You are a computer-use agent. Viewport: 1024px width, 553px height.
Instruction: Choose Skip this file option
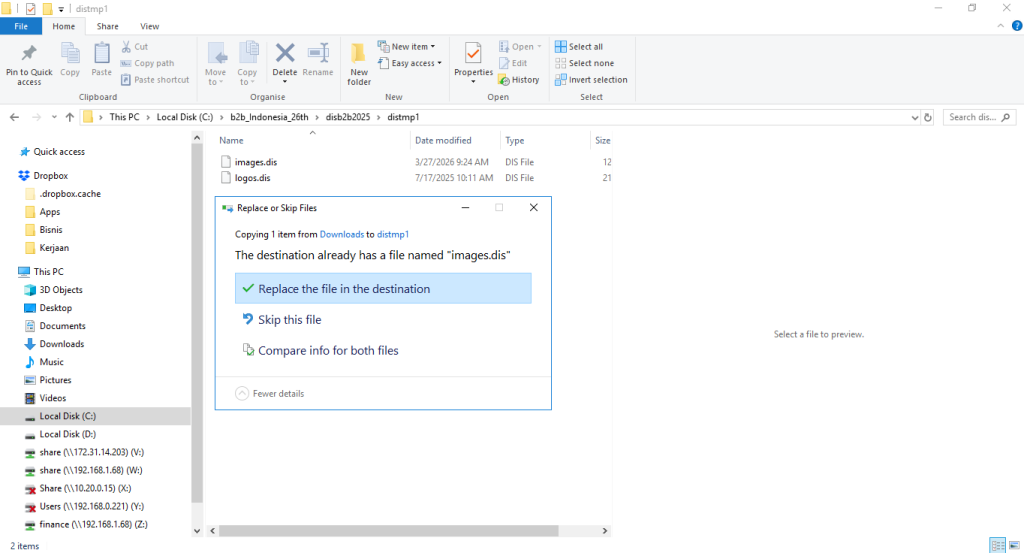(289, 320)
